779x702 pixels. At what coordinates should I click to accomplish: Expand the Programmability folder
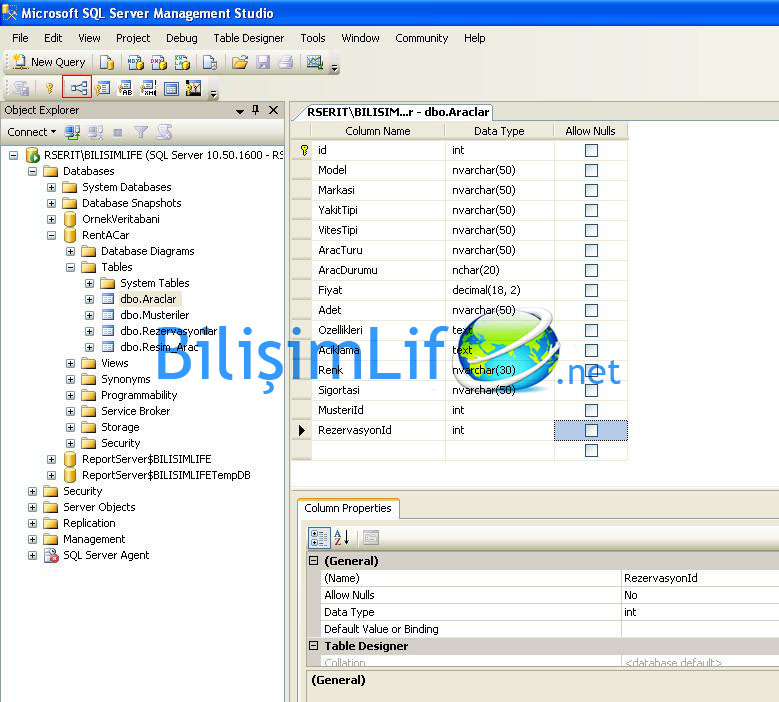[71, 395]
